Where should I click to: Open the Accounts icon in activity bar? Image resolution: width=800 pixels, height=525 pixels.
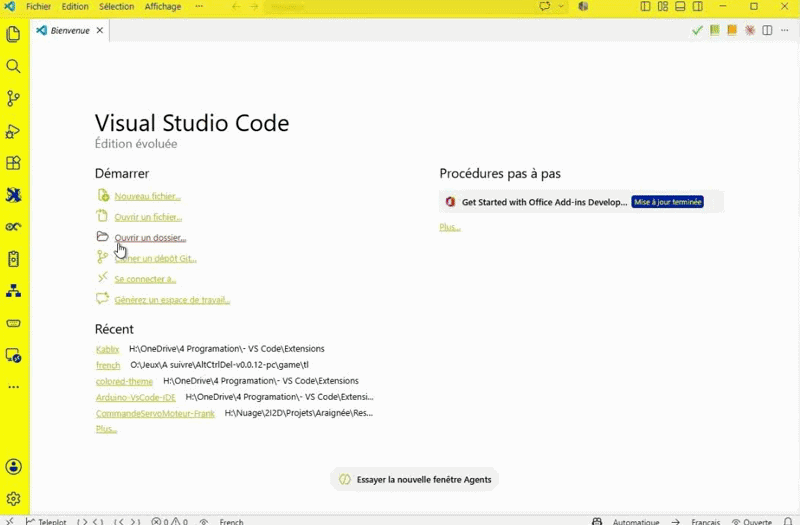click(13, 466)
